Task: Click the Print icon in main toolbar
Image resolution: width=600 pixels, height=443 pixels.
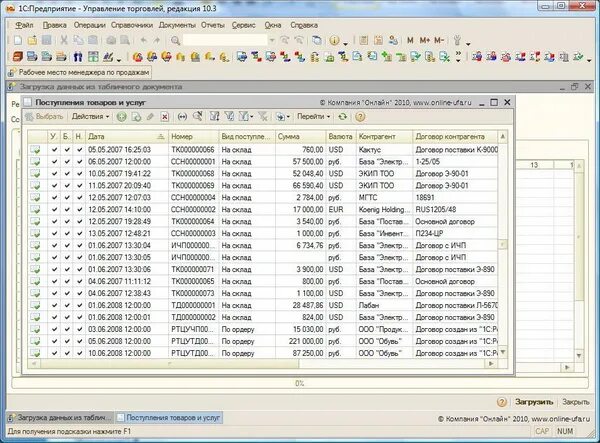Action: (111, 40)
